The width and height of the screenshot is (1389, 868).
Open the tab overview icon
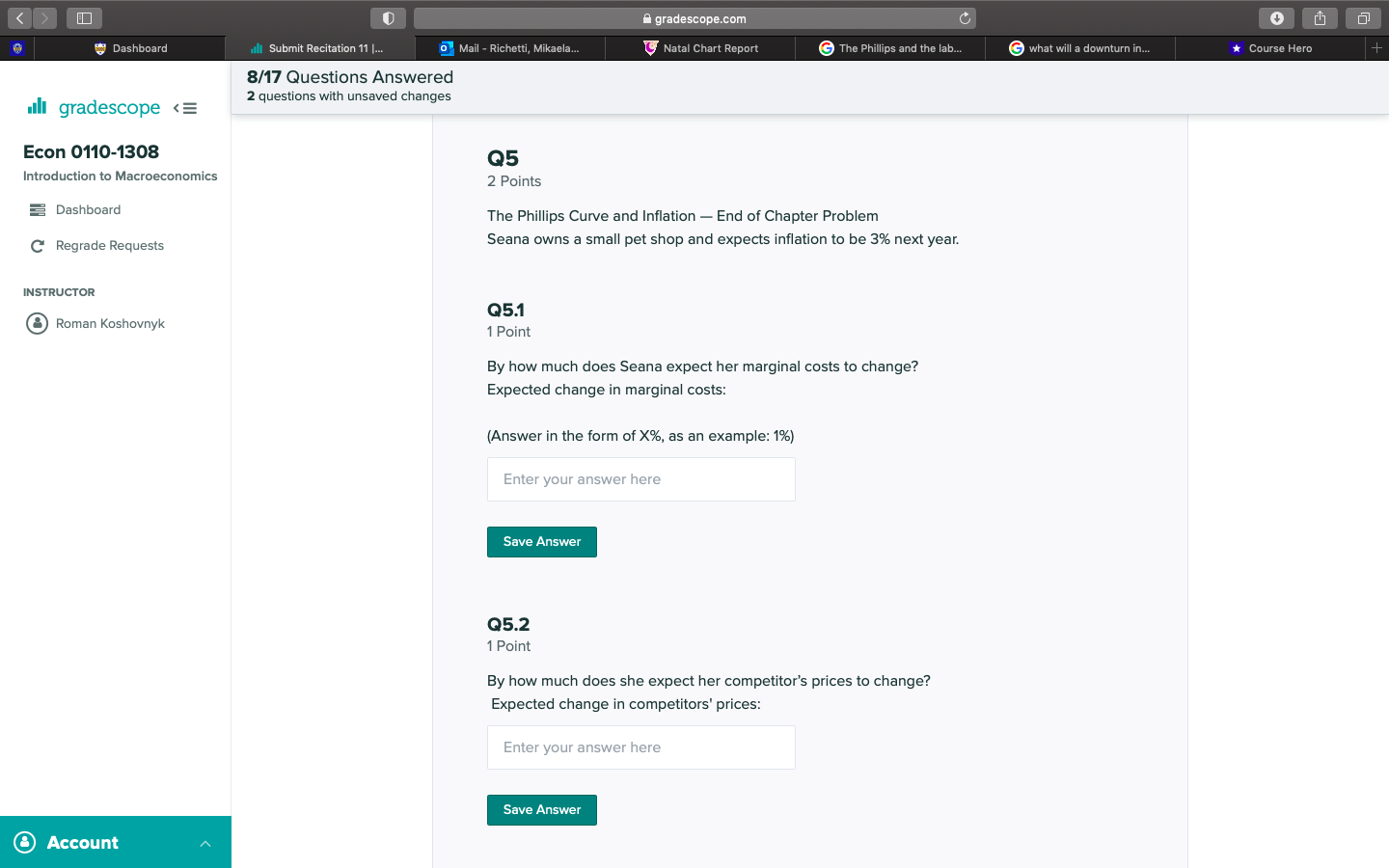coord(1363,17)
